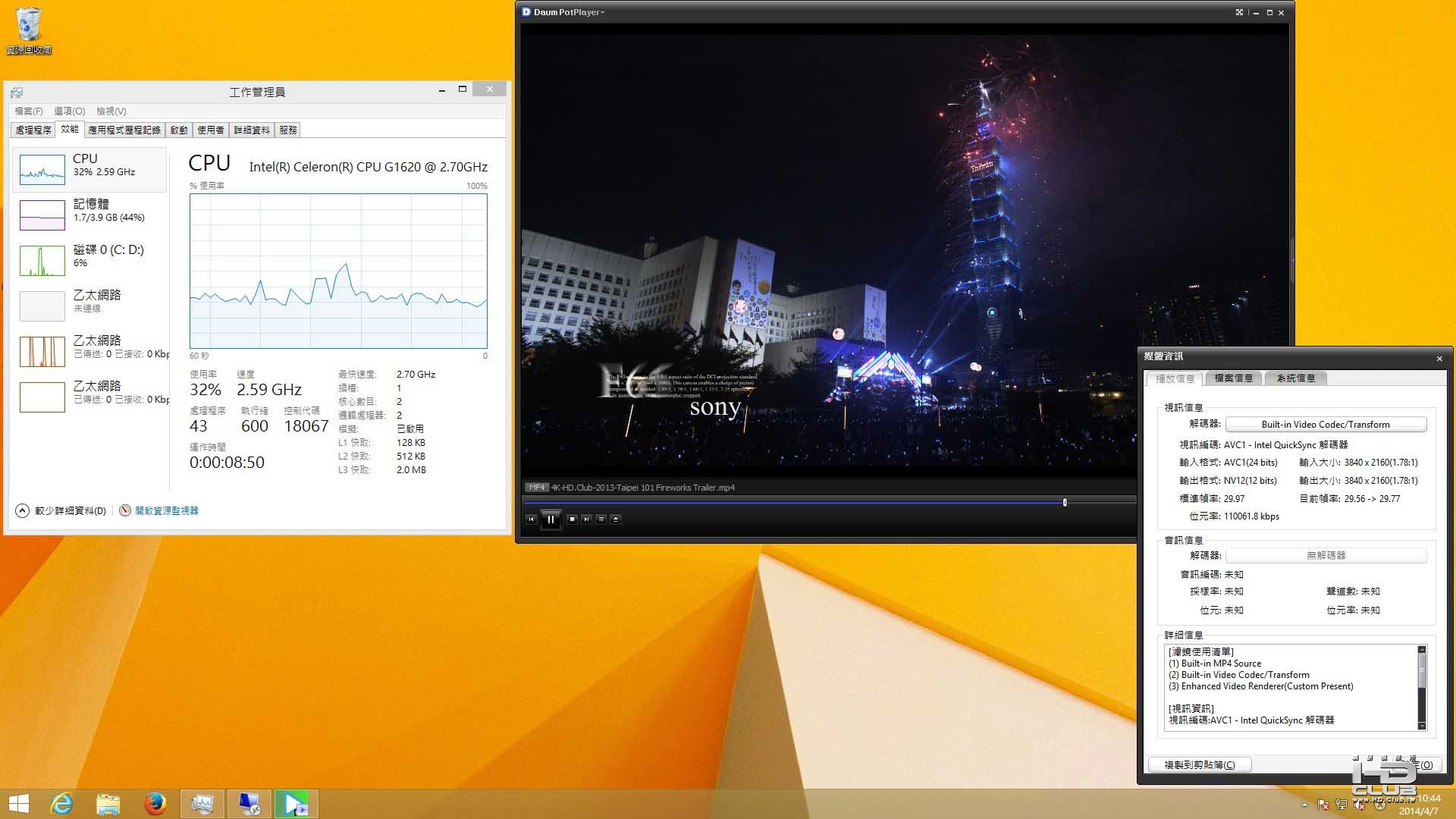Open Internet Explorer from the taskbar
Screen dimensions: 1456x819
click(61, 803)
